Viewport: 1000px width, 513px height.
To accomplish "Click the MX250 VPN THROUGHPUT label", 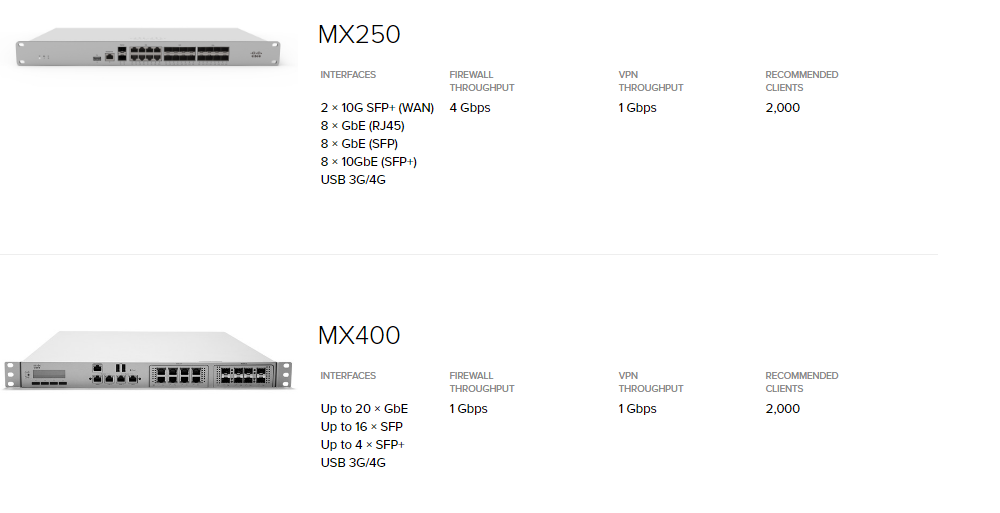I will 651,81.
